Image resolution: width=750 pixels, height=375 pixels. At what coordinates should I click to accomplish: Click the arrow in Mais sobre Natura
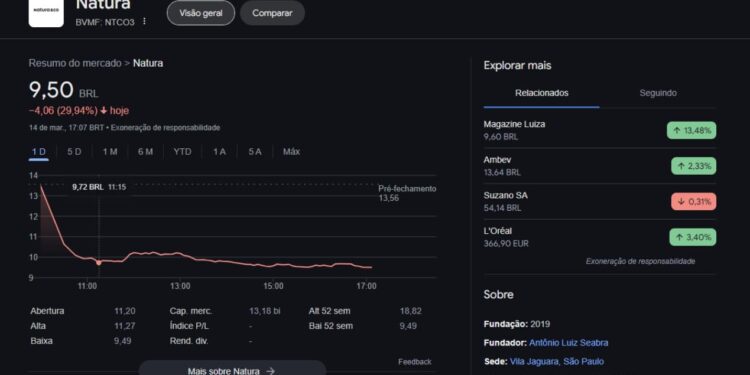(x=270, y=371)
